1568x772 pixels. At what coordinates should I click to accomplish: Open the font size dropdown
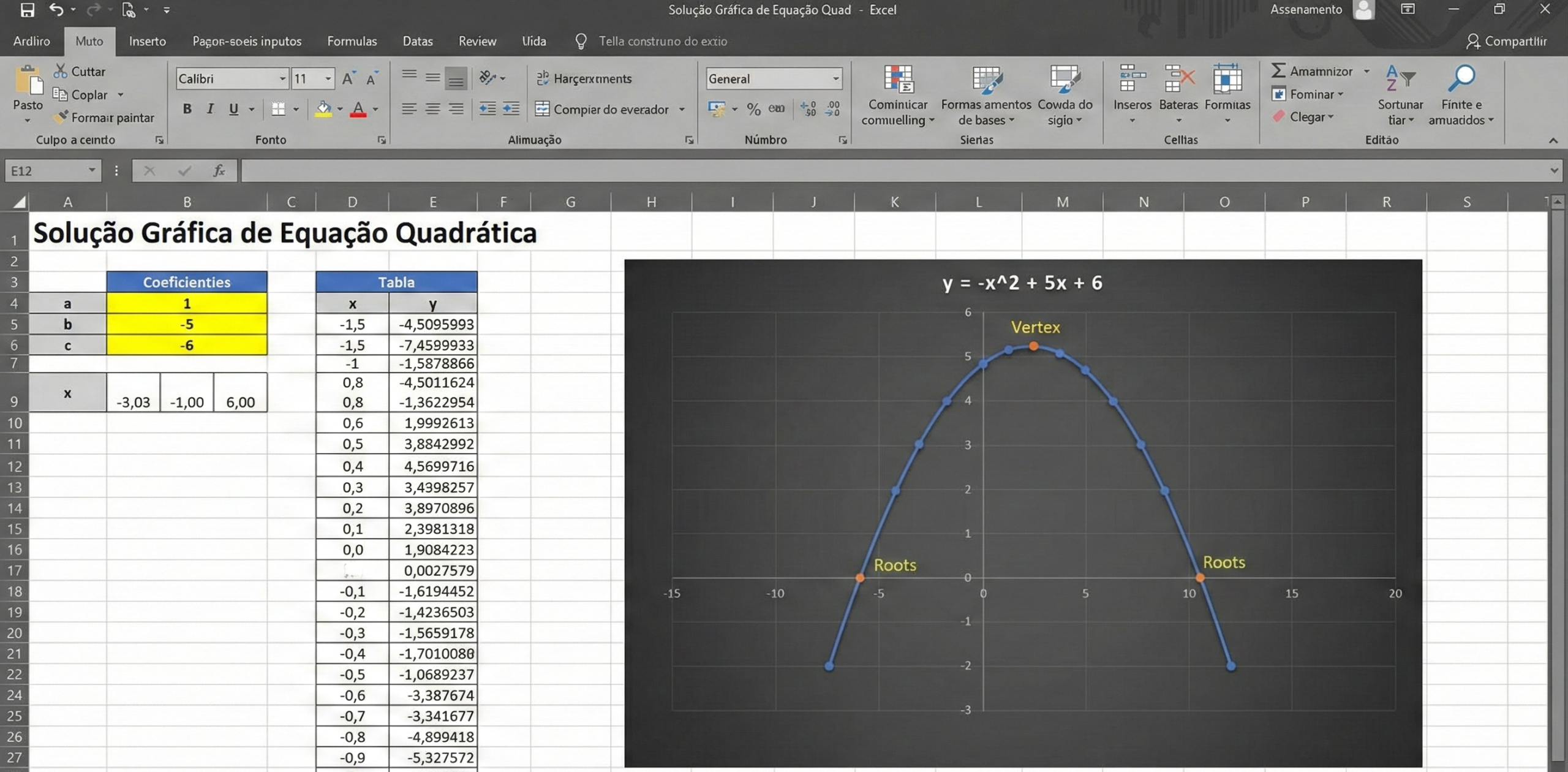(328, 78)
